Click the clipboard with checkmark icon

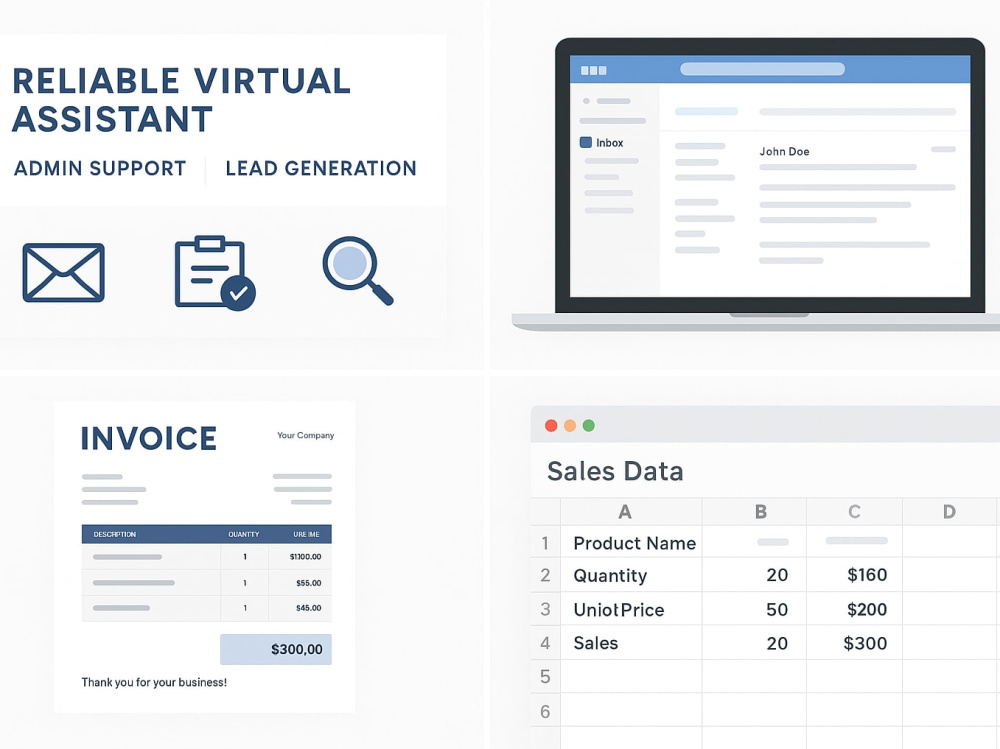[215, 273]
